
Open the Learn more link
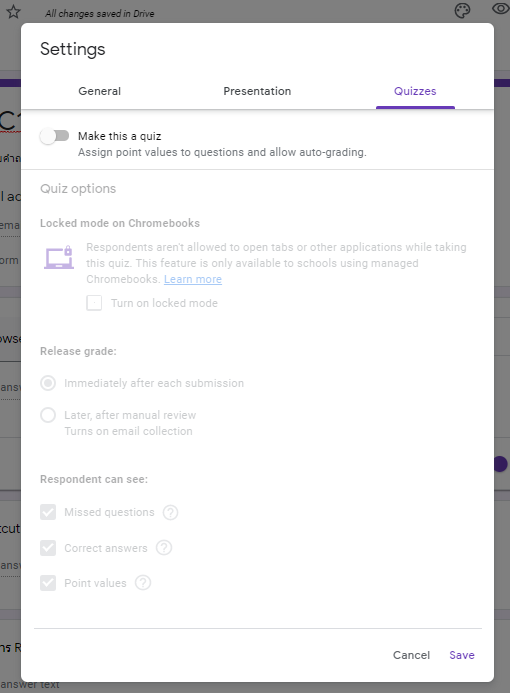193,279
